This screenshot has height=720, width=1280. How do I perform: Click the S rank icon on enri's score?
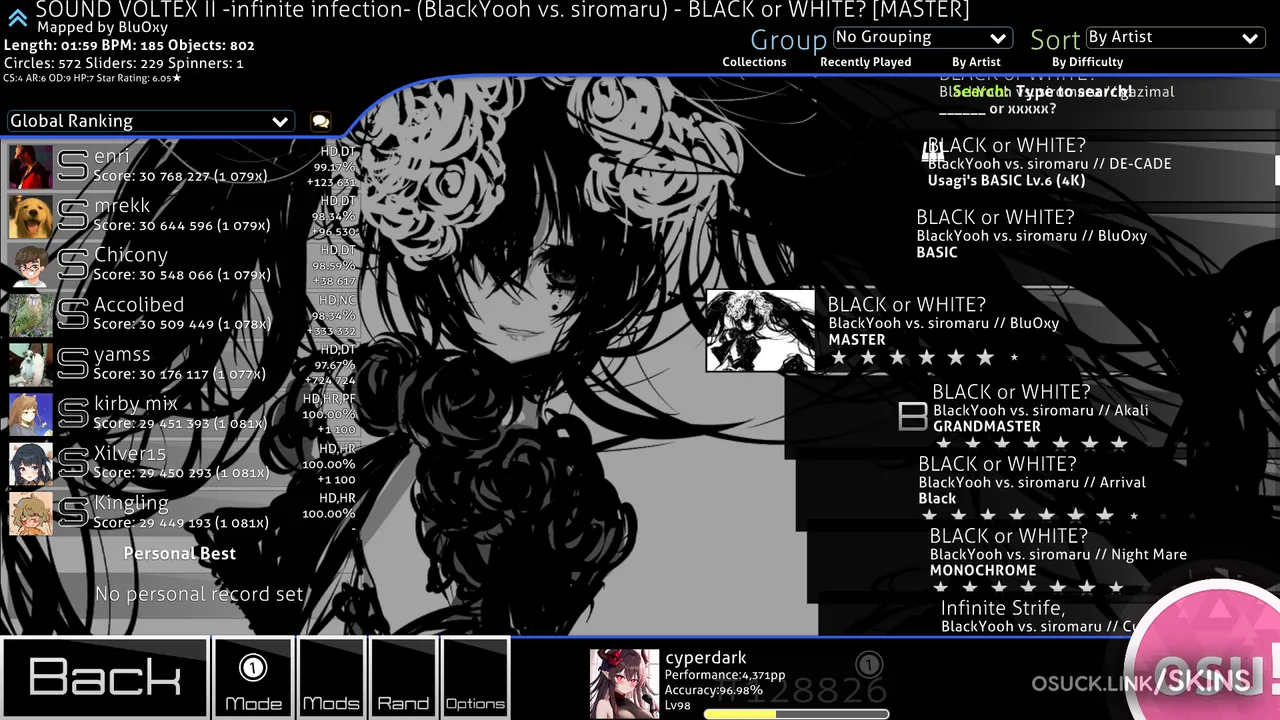[x=73, y=166]
